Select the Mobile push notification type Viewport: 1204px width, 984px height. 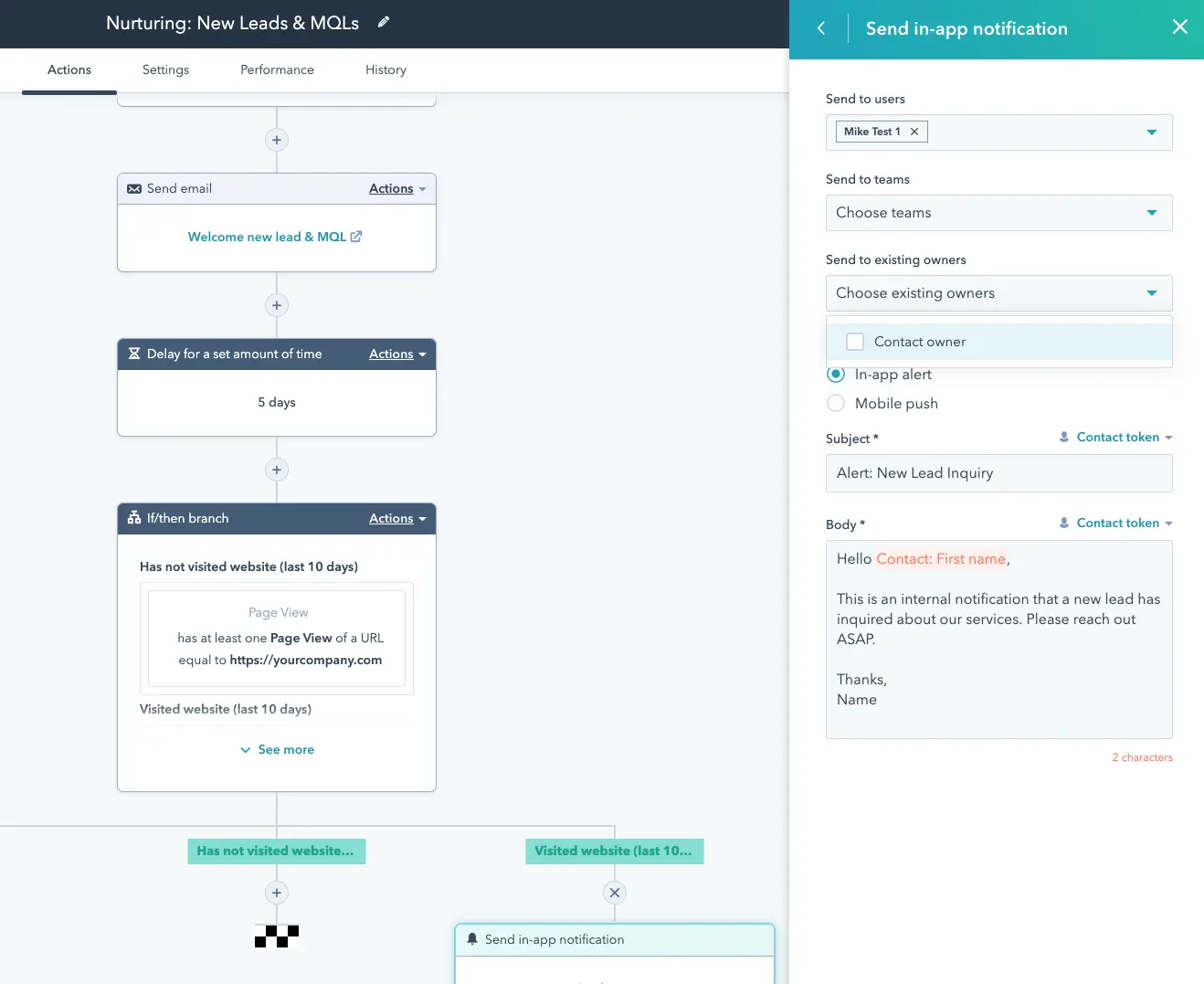click(836, 403)
